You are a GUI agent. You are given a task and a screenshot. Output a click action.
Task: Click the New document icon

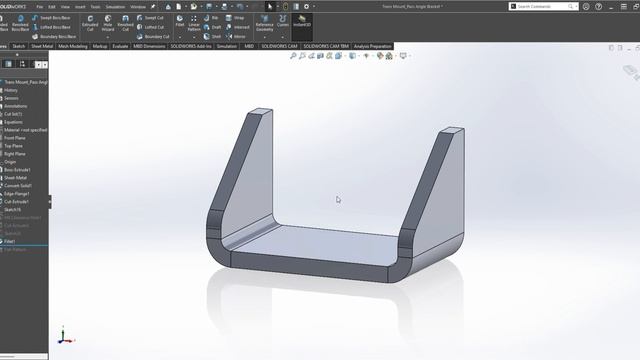[x=179, y=7]
